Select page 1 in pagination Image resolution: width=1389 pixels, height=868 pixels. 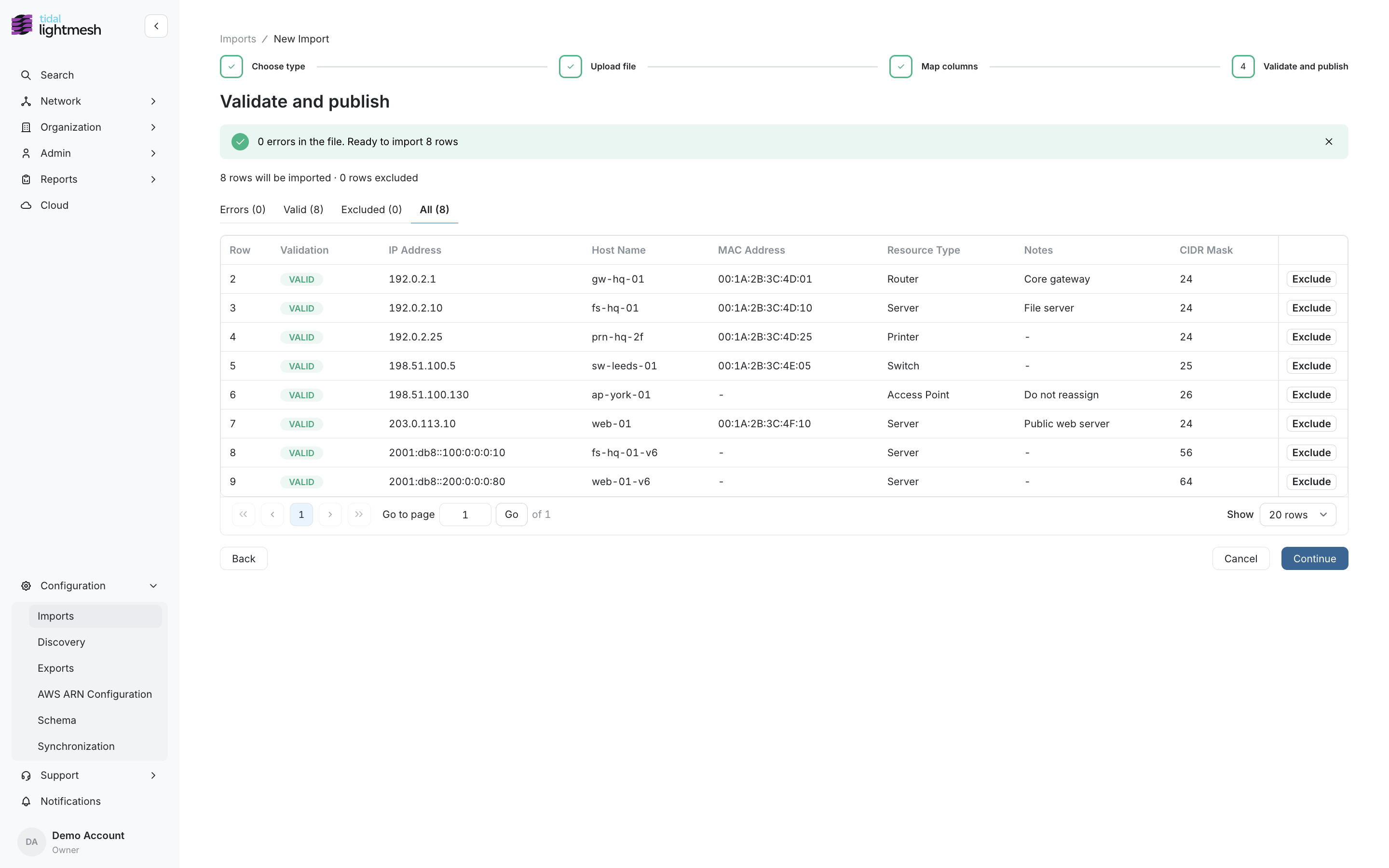301,515
